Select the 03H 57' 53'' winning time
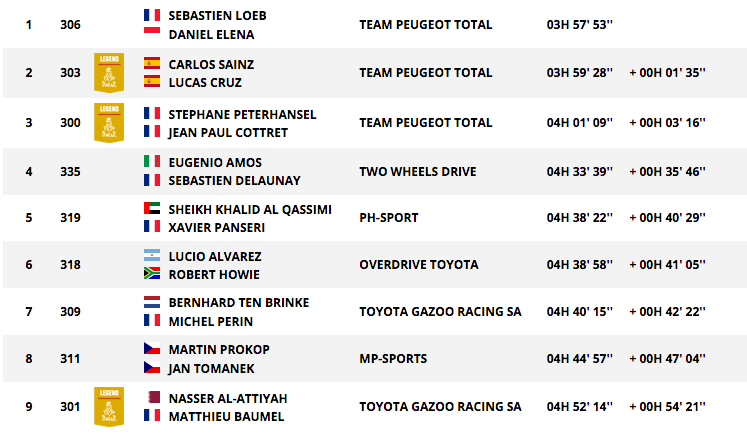Viewport: 747px width, 434px height. point(580,25)
